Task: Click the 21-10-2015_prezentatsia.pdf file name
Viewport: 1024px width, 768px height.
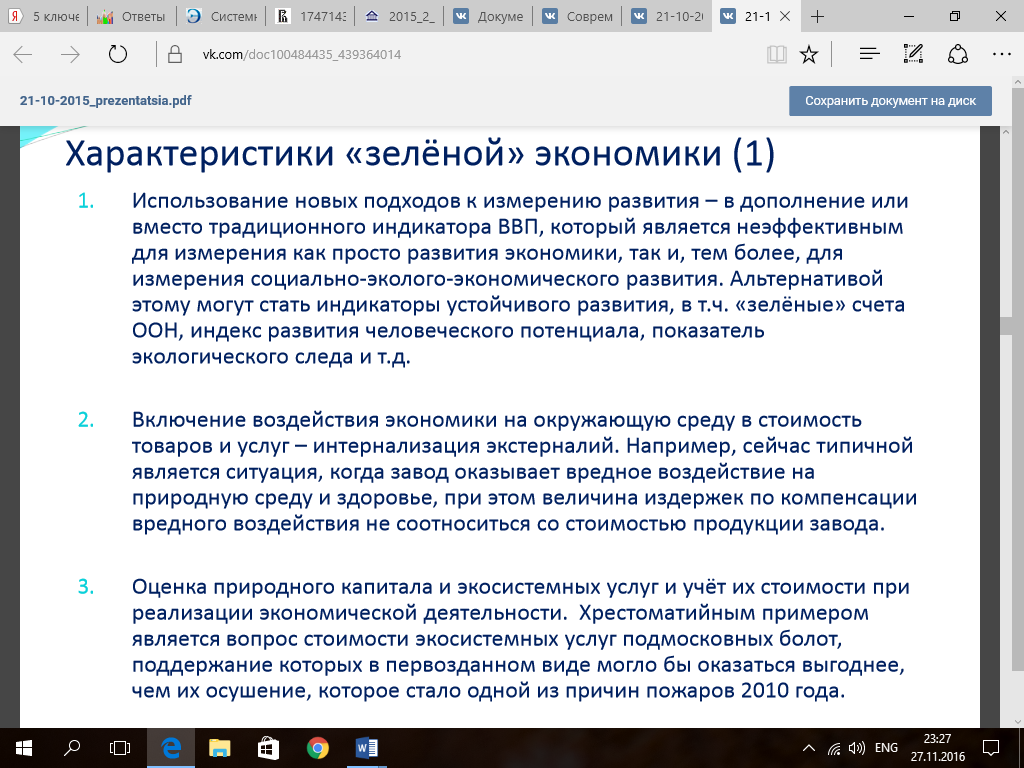Action: pyautogui.click(x=106, y=101)
